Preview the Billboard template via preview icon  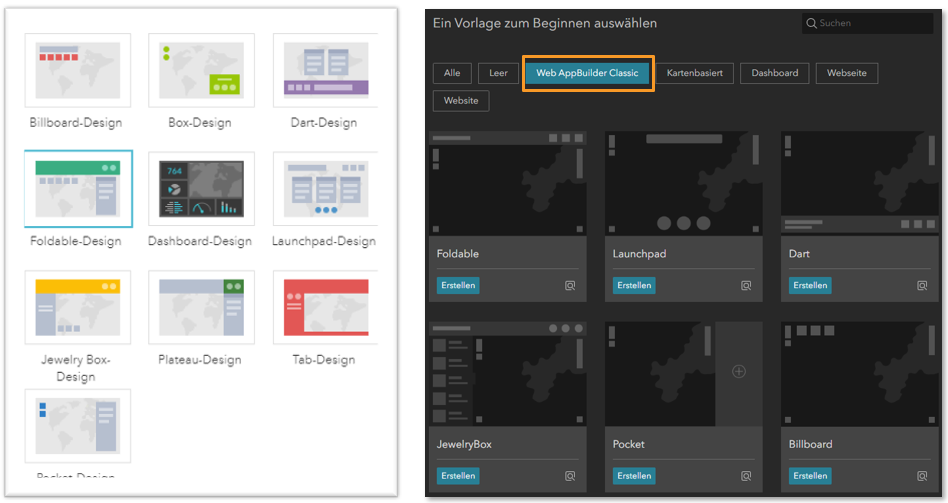[922, 476]
